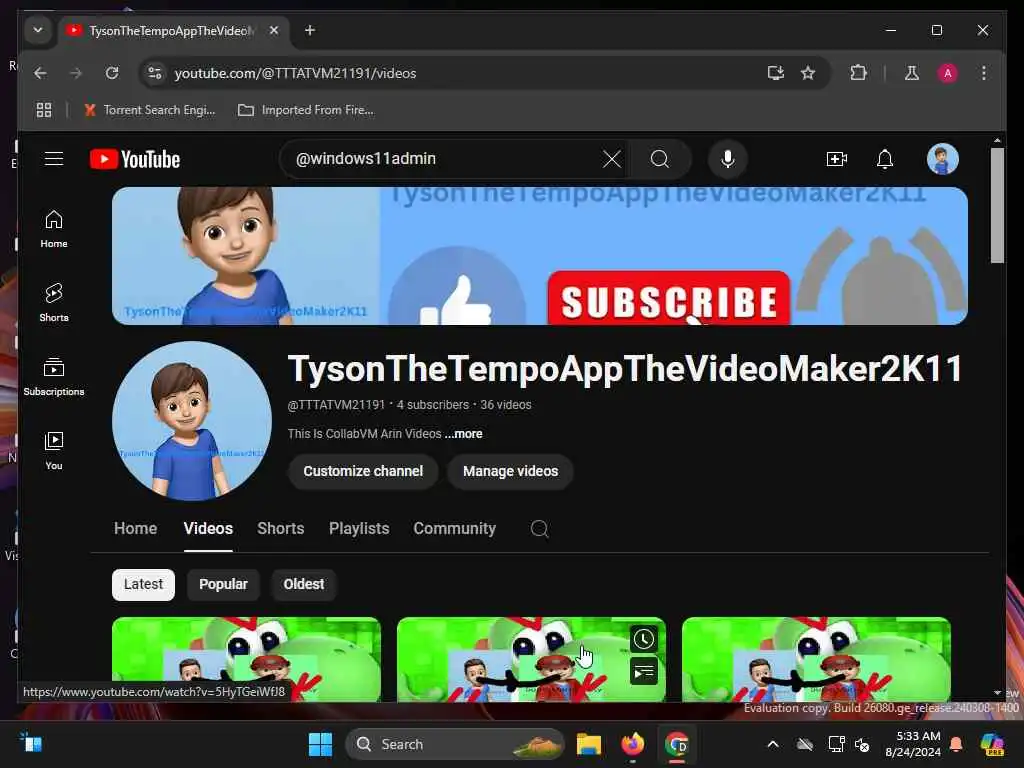Close the YouTube browser tab
The height and width of the screenshot is (768, 1024).
[x=274, y=30]
